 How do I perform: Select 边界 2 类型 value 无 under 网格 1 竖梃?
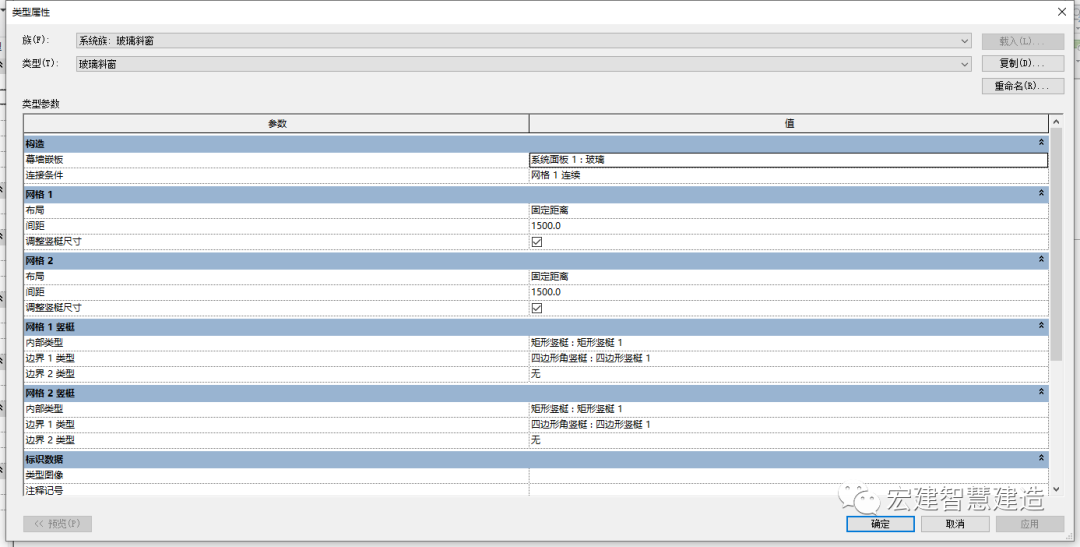click(x=789, y=374)
